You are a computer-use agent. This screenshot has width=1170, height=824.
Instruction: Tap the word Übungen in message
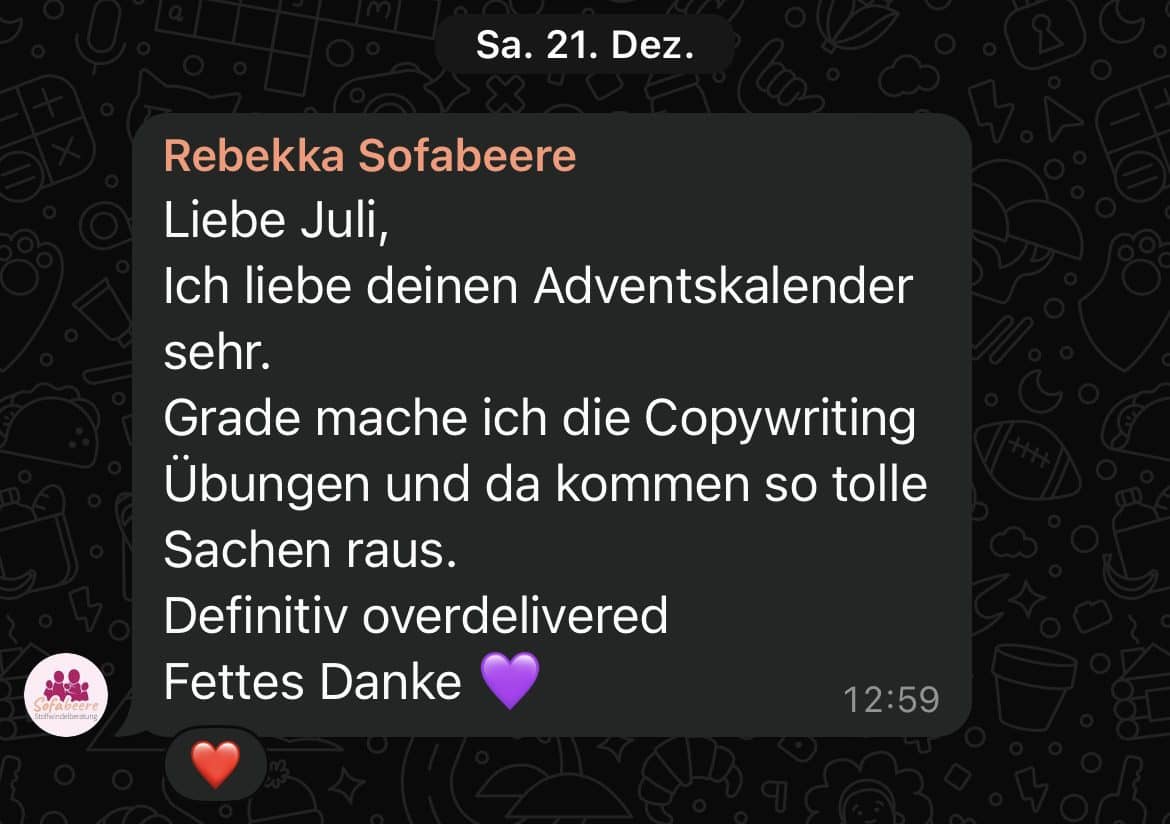pyautogui.click(x=266, y=483)
